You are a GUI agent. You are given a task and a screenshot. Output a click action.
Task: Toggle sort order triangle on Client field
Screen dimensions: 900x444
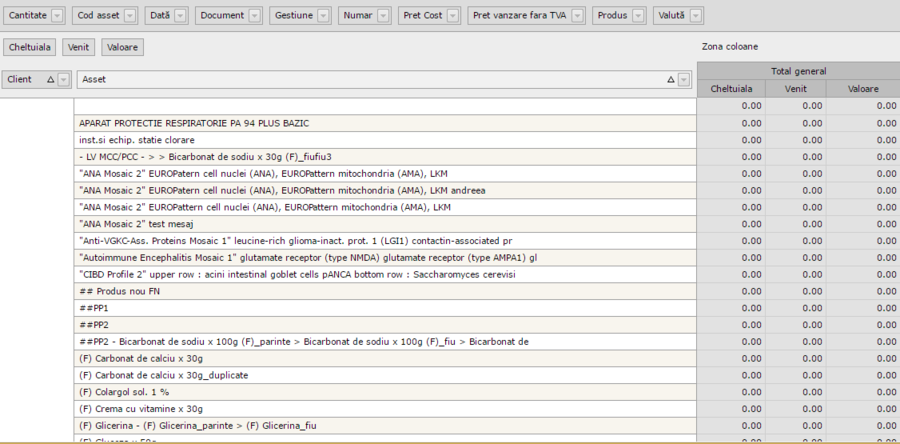pyautogui.click(x=50, y=79)
